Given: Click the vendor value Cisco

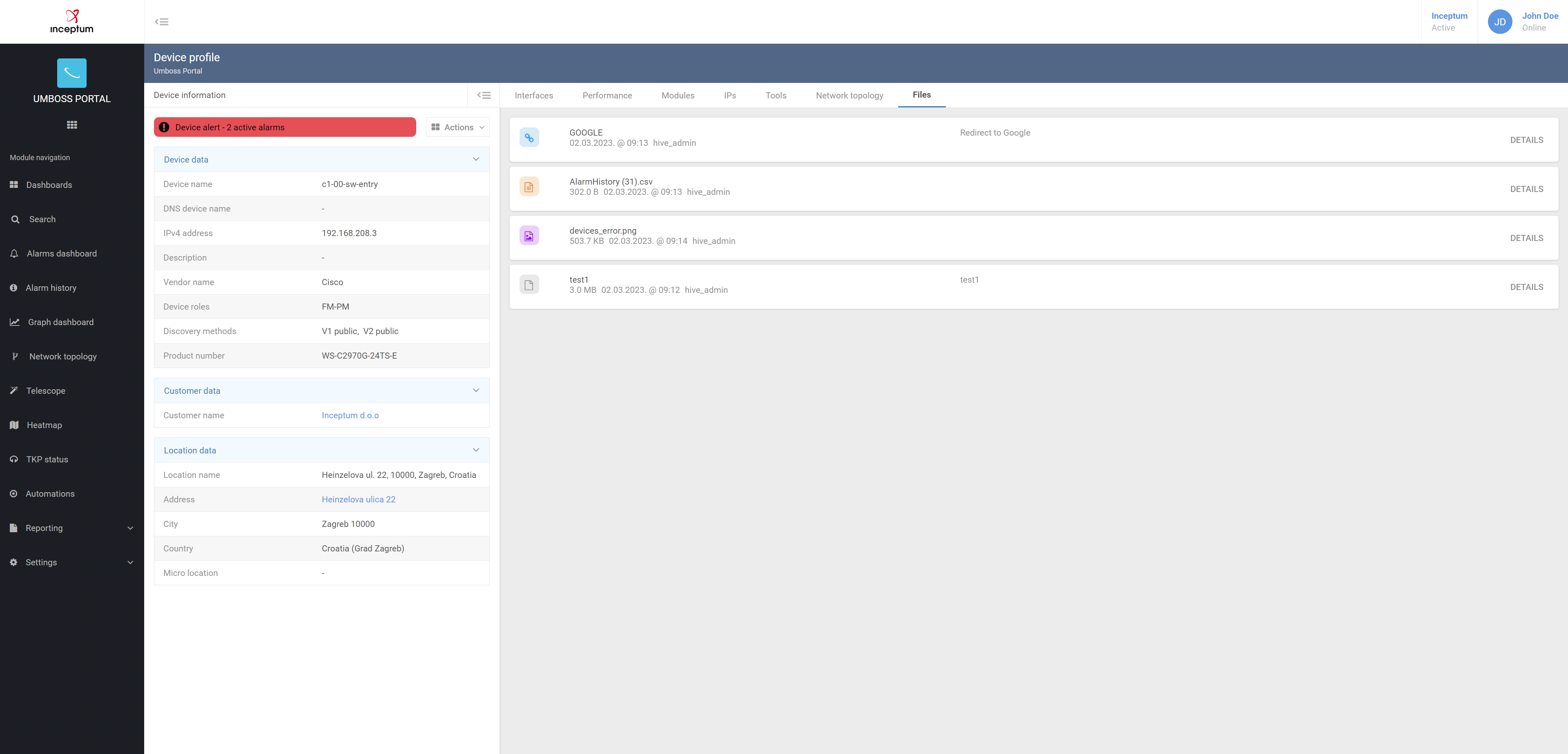Looking at the screenshot, I should (332, 282).
